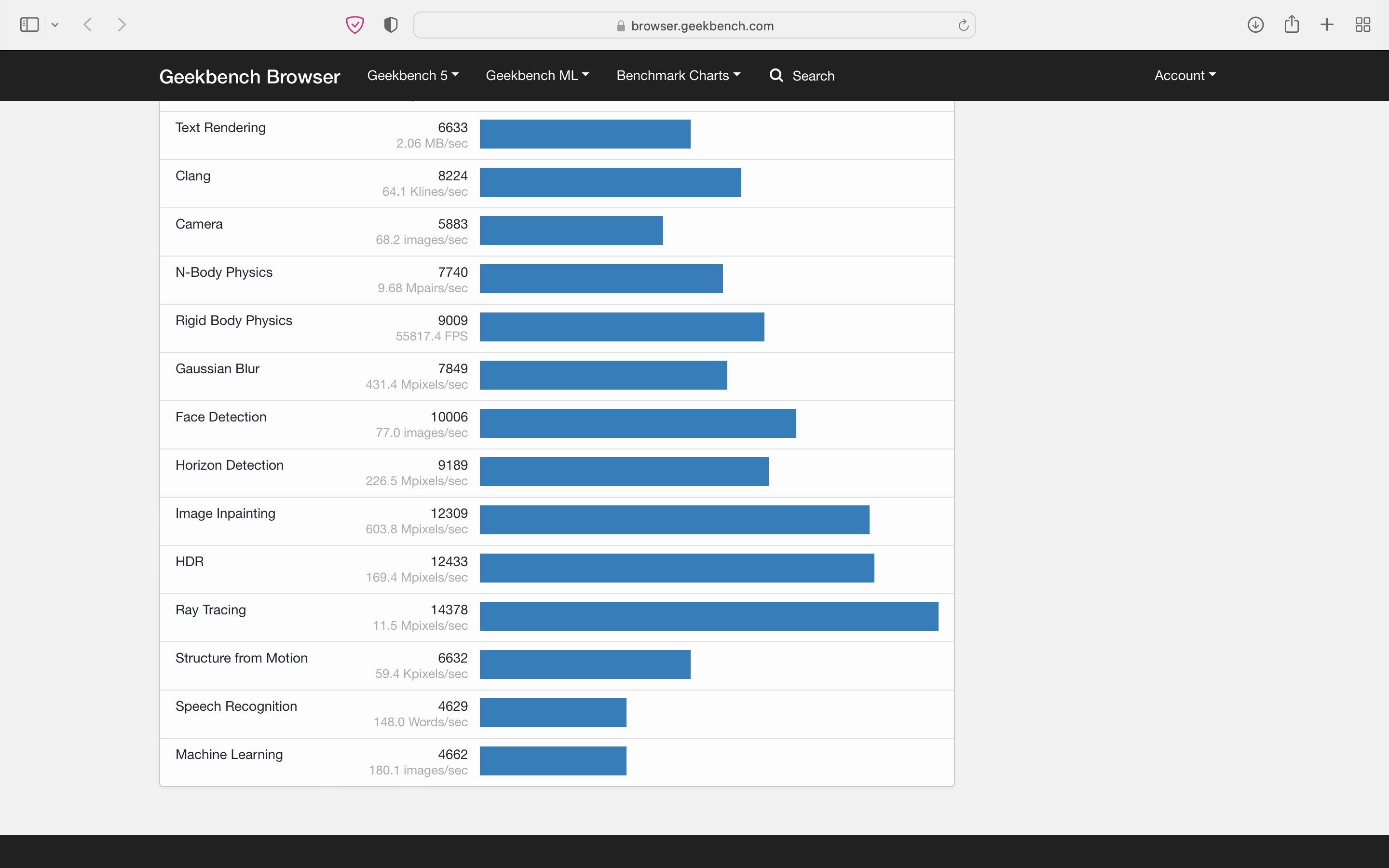Open the privacy report shield icon
The height and width of the screenshot is (868, 1389).
pos(391,25)
